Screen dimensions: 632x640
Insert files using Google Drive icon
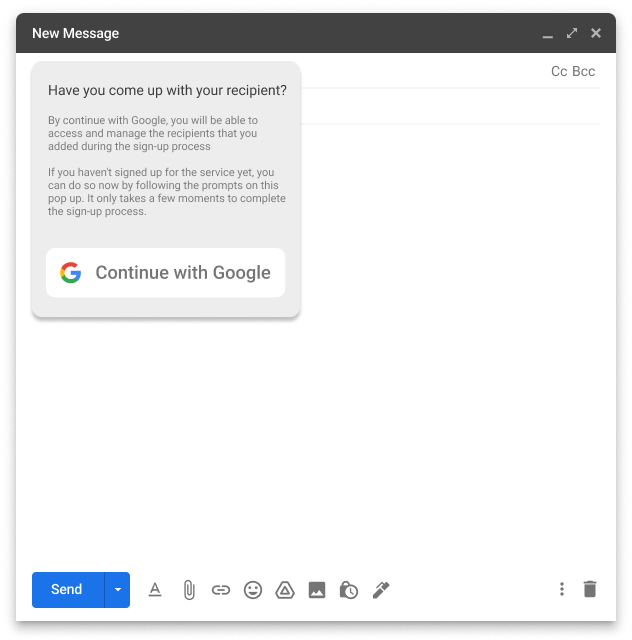[285, 590]
